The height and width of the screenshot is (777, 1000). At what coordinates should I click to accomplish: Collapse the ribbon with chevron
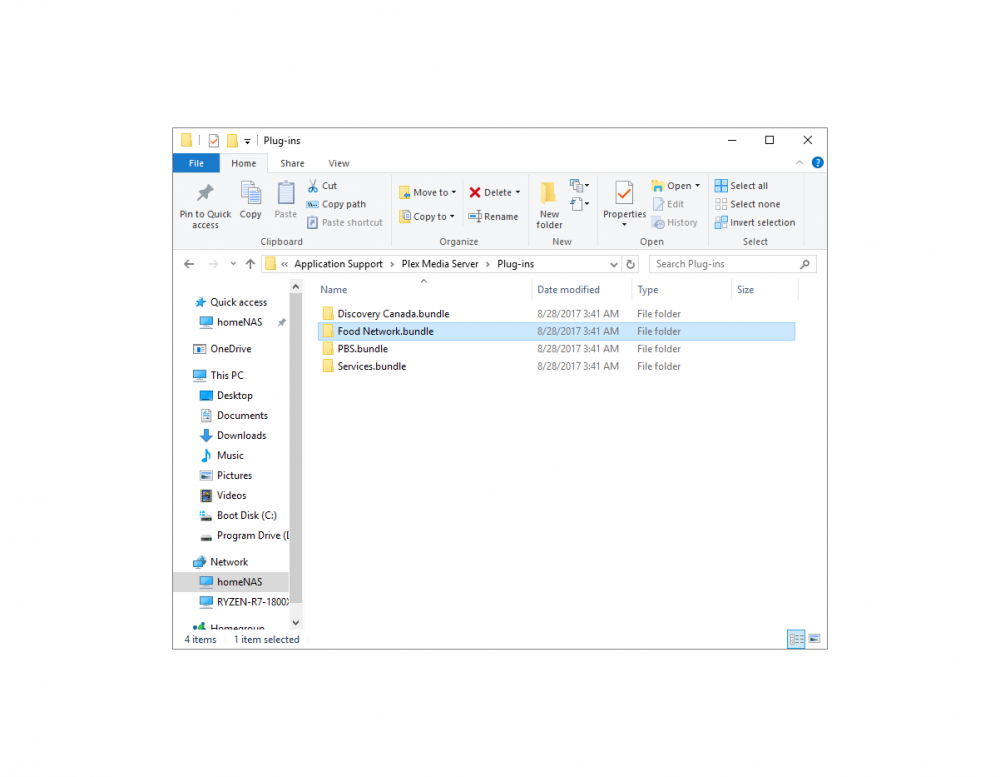[x=799, y=163]
